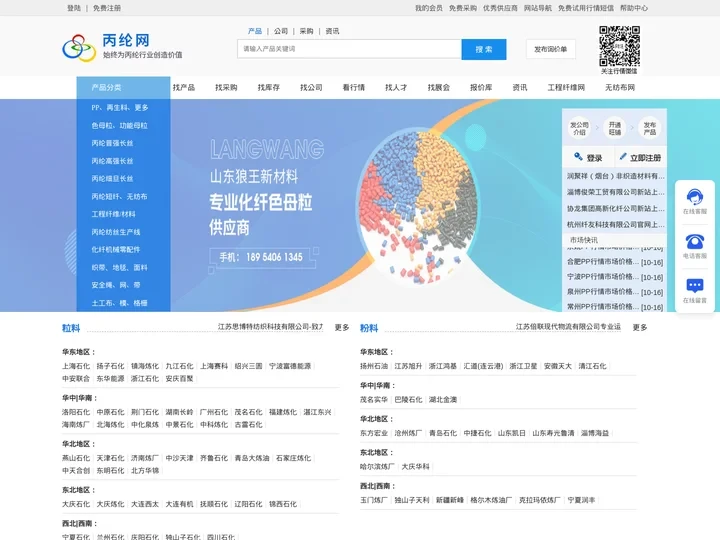720x540 pixels.
Task: Open the 找人才 nav item
Action: [396, 87]
